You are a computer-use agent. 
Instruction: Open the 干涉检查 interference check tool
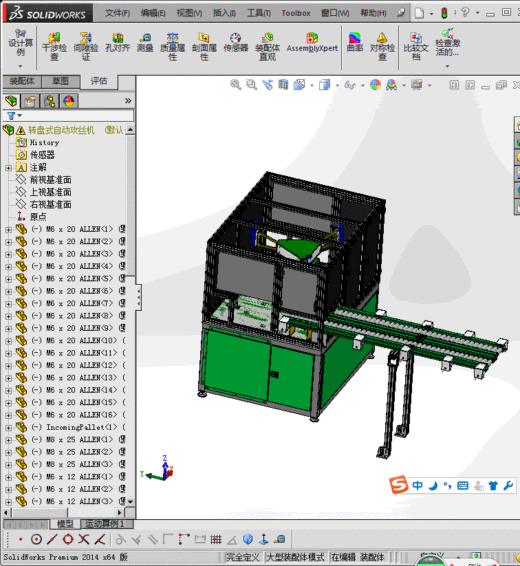tap(54, 46)
